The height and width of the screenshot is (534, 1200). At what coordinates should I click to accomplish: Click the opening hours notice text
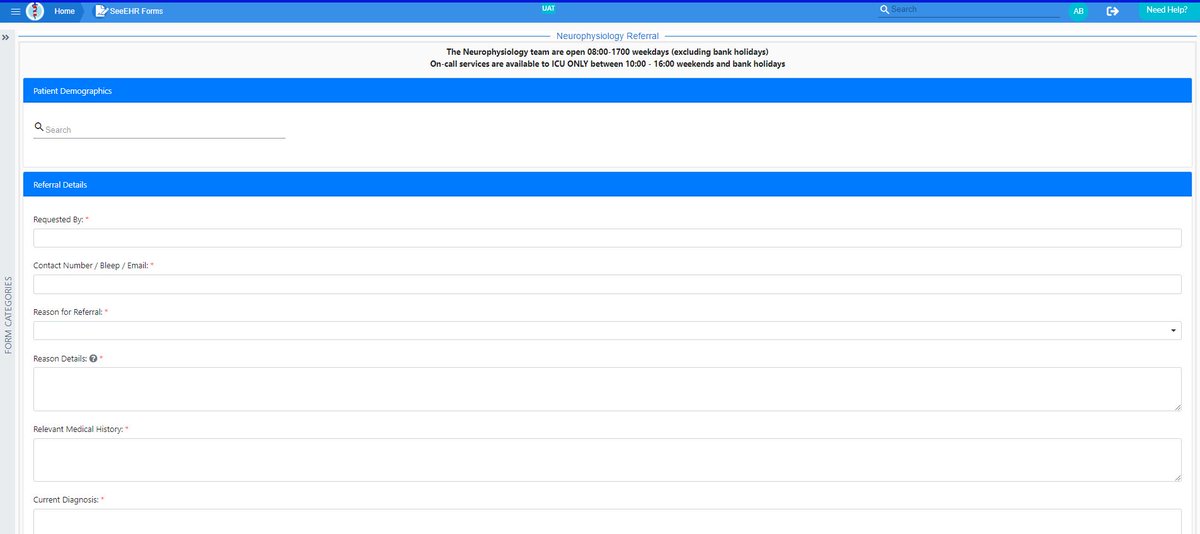point(607,51)
